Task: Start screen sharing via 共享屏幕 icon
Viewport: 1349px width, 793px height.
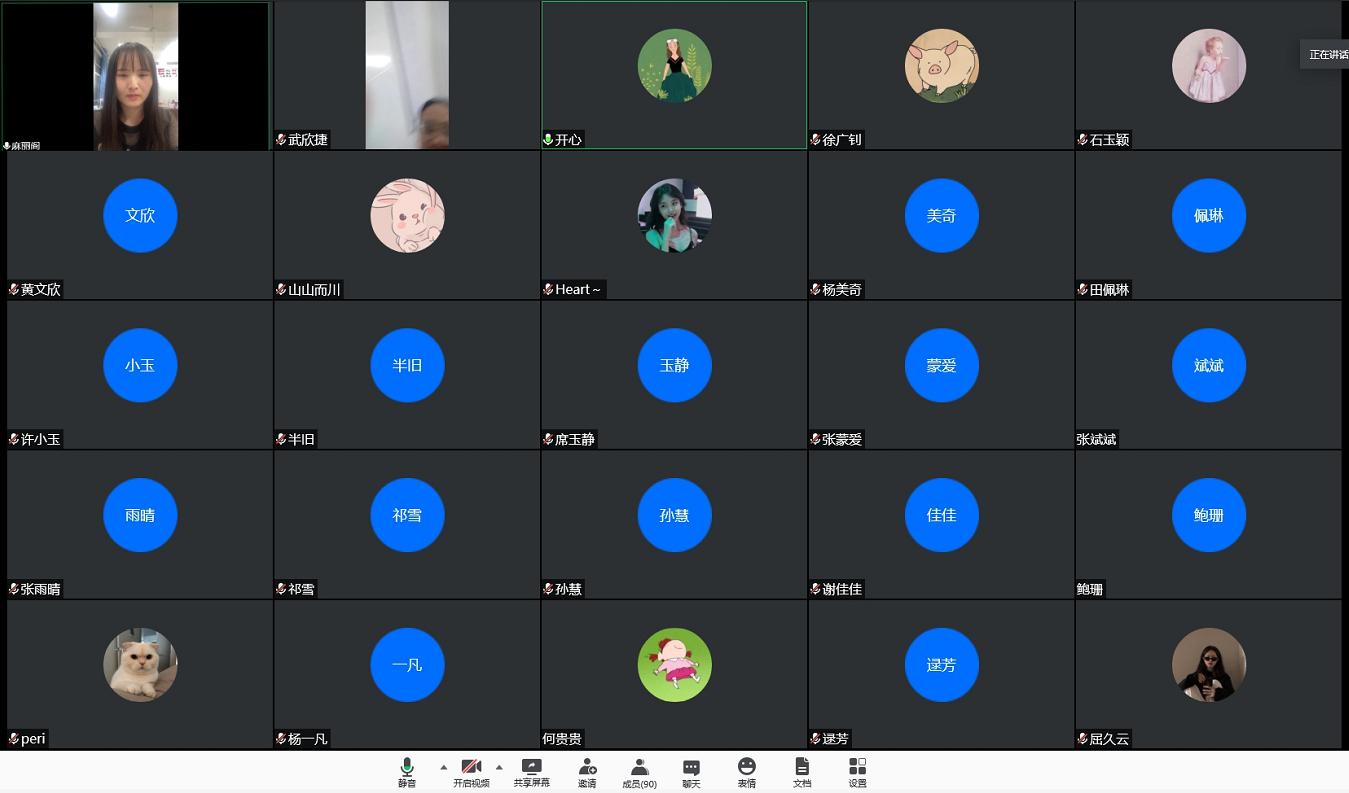Action: [x=531, y=771]
